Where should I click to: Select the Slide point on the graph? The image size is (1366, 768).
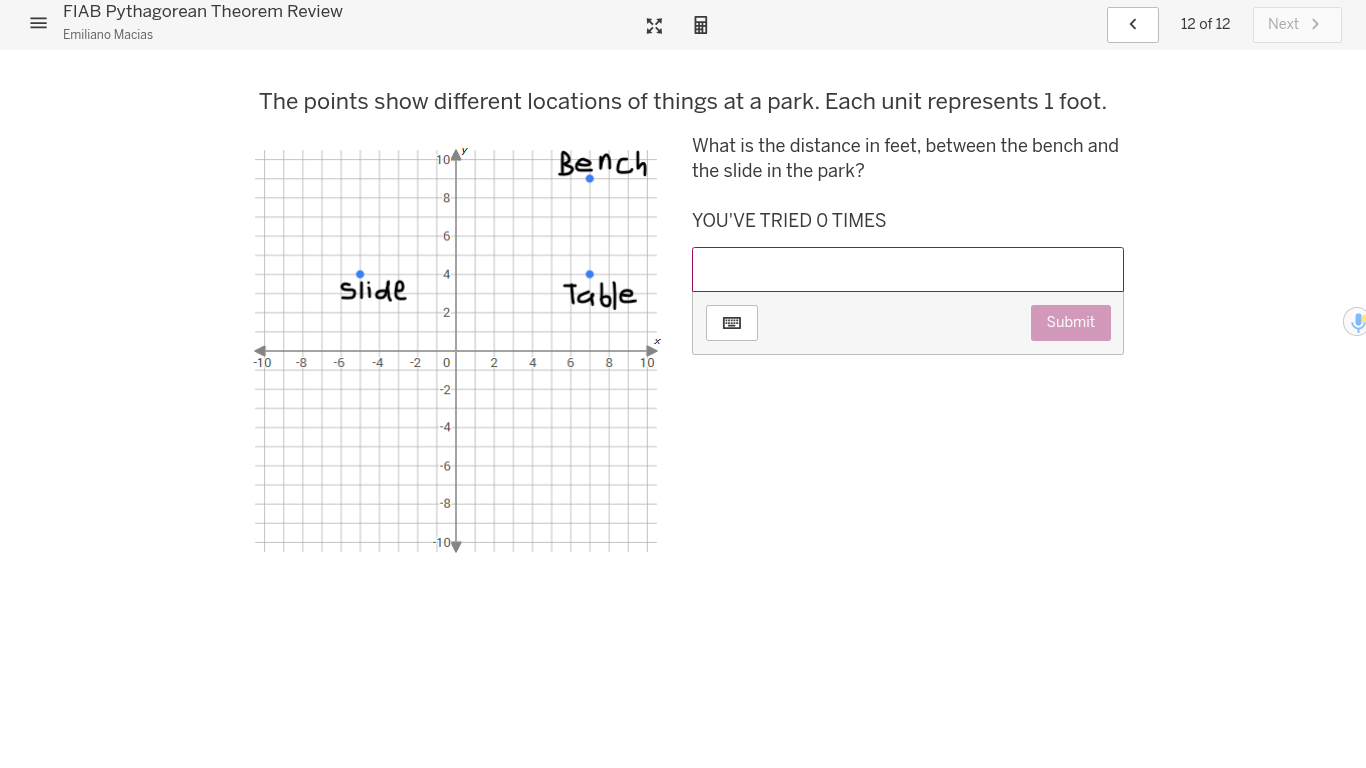(x=360, y=272)
